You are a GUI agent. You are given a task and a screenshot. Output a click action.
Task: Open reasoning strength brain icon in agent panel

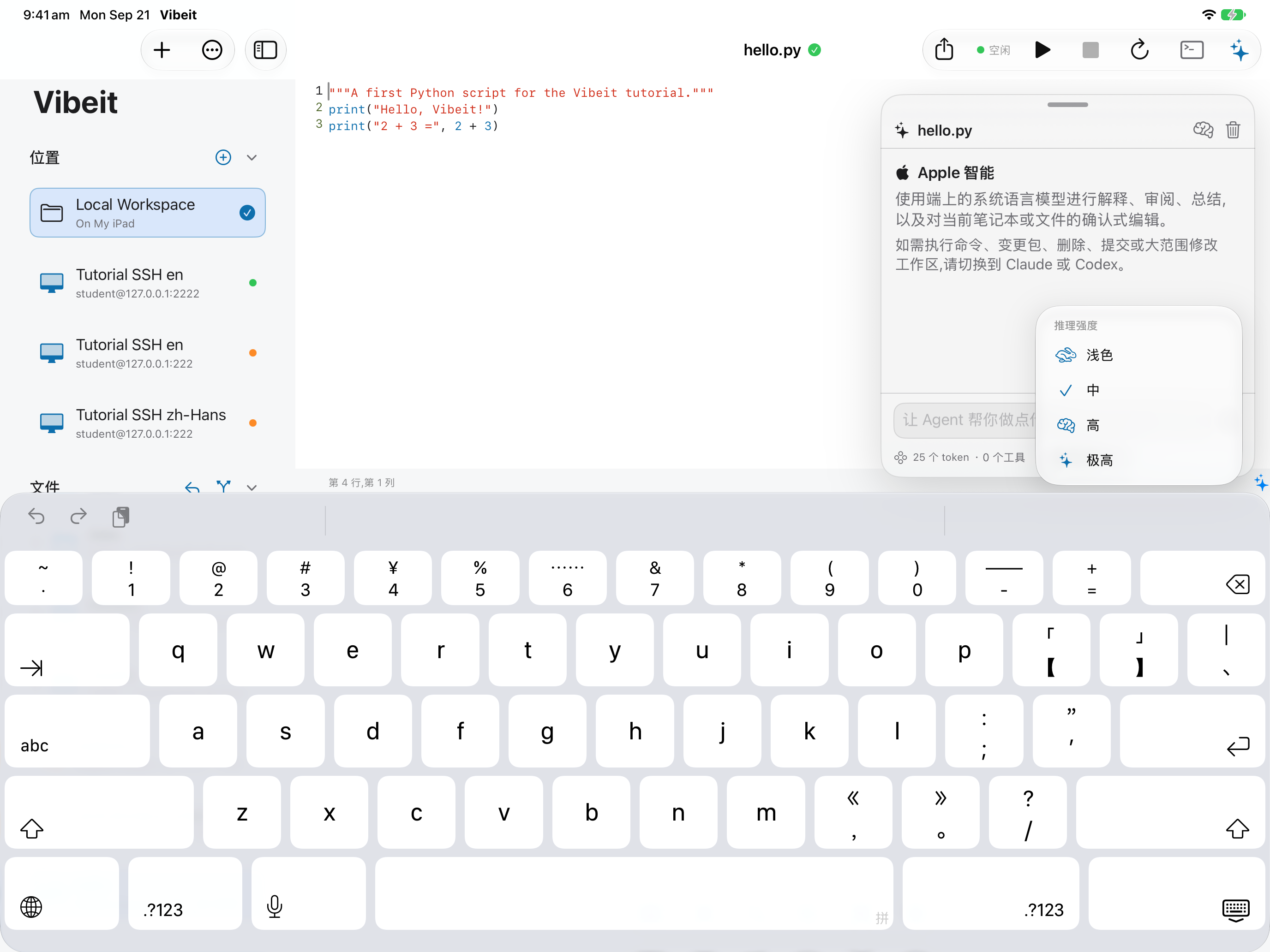[x=1203, y=130]
